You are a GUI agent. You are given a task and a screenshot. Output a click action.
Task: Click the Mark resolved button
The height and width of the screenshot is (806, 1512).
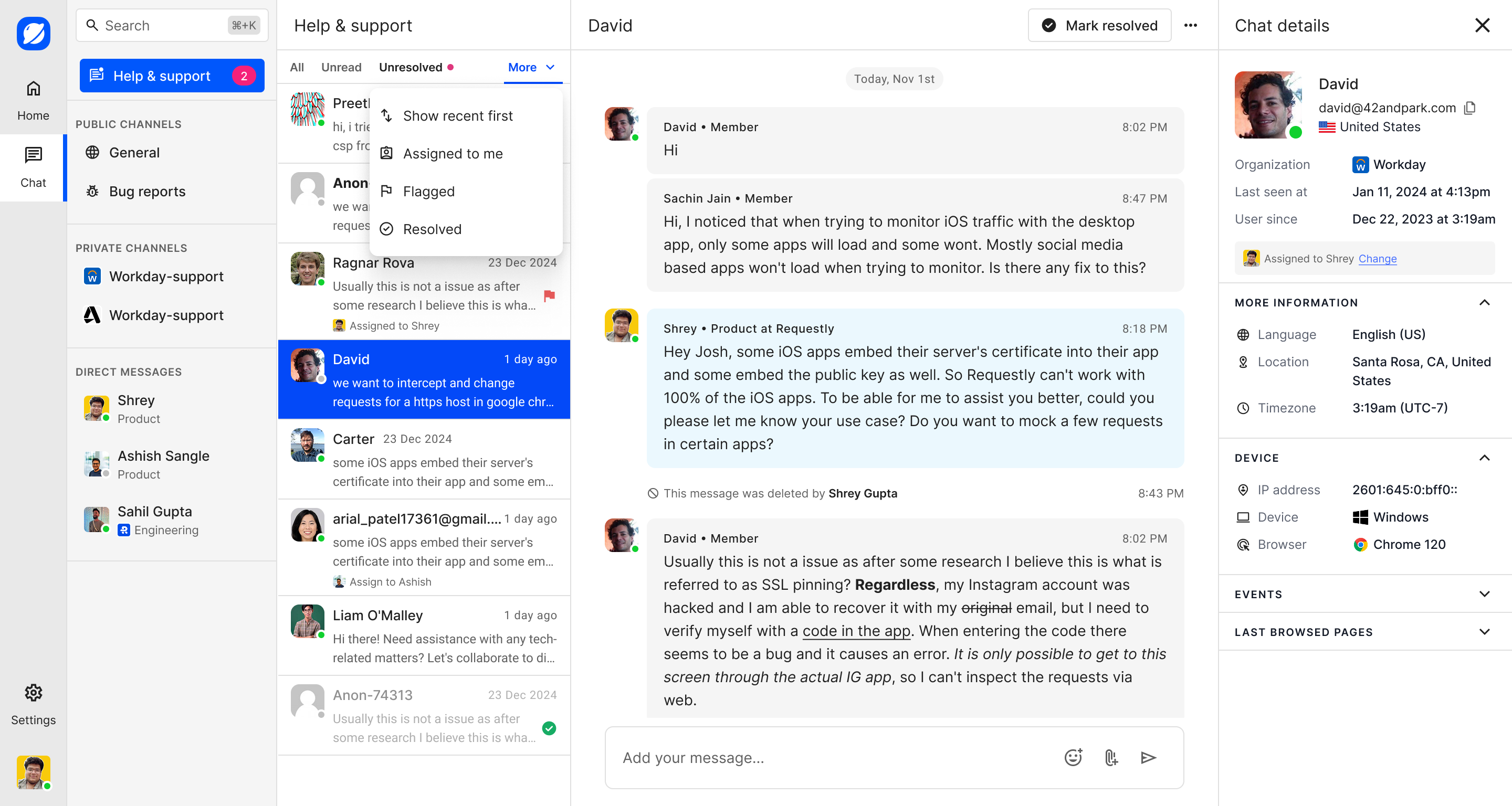tap(1099, 25)
